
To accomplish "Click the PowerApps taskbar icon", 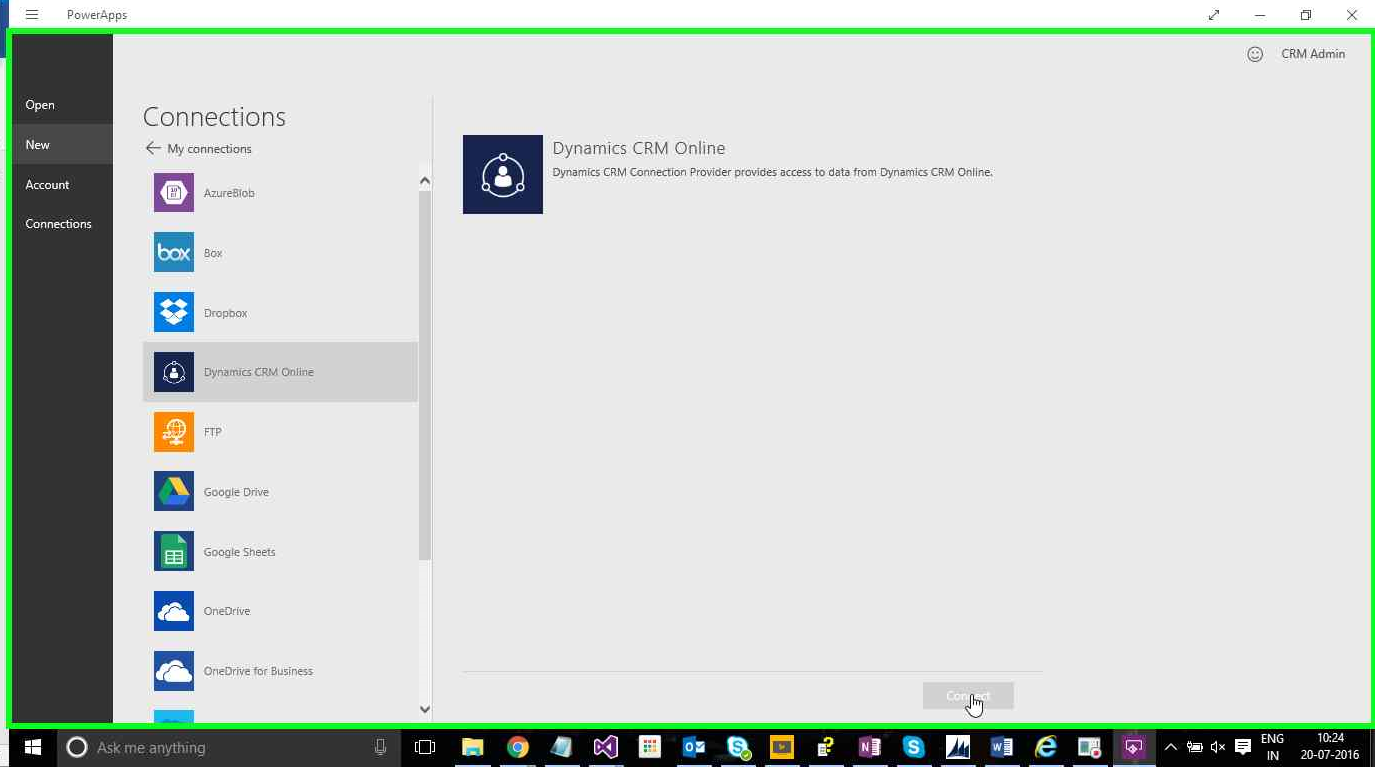I will click(x=1133, y=747).
